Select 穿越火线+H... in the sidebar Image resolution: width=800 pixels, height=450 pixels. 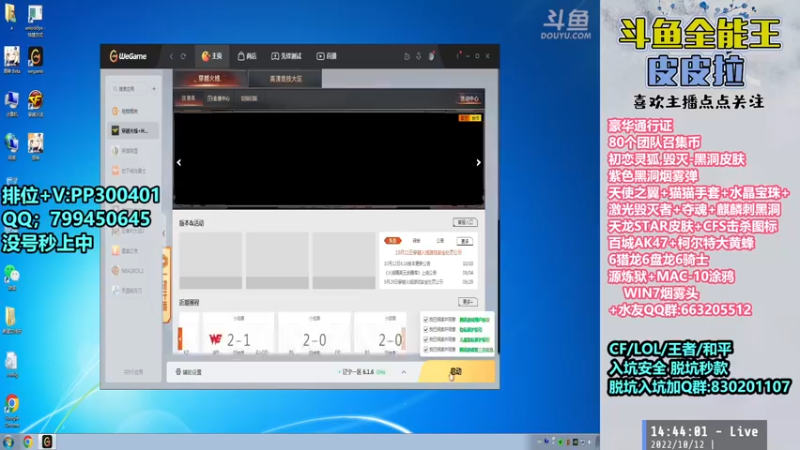coord(133,131)
